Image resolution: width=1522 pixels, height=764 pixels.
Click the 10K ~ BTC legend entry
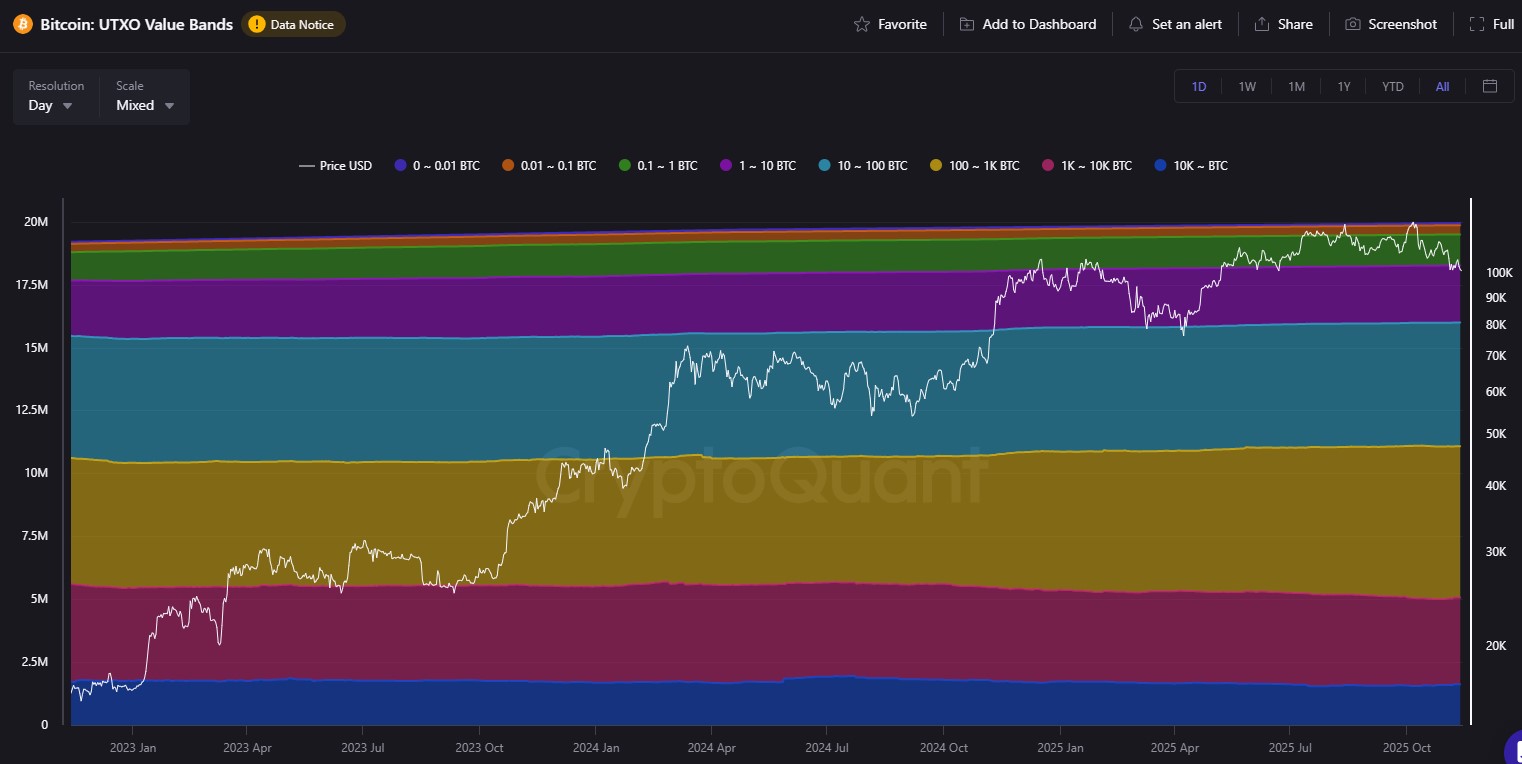click(1191, 166)
